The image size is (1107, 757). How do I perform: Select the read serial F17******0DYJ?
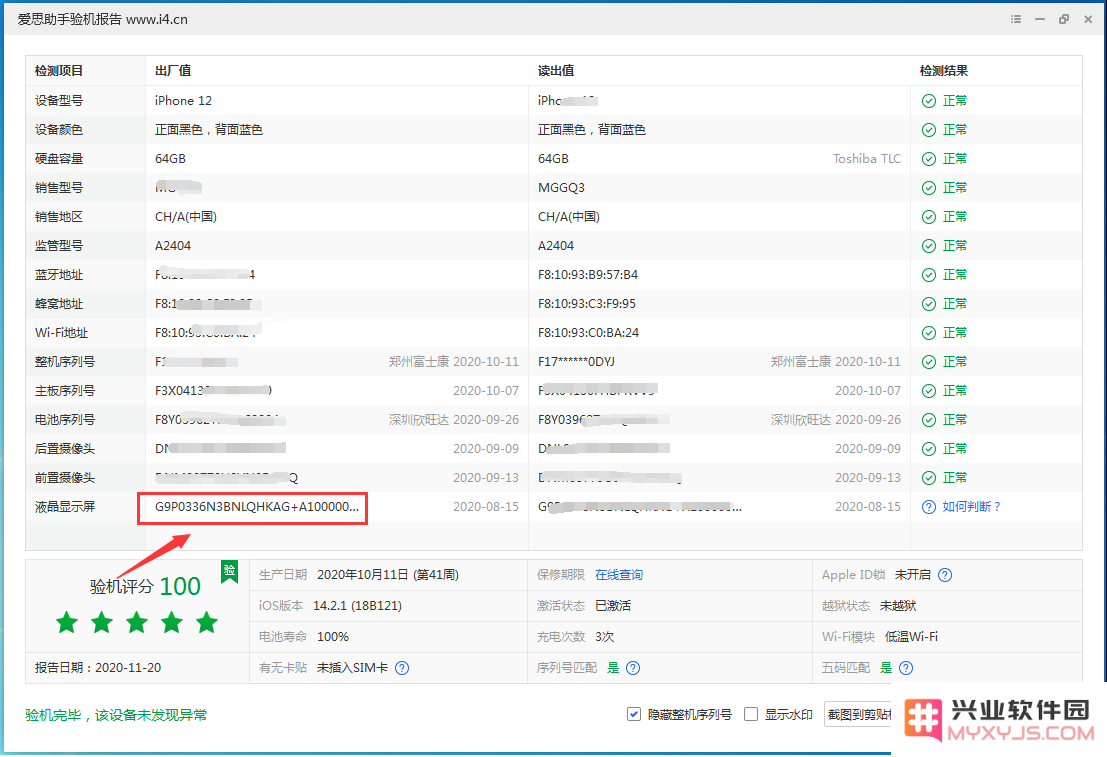click(576, 362)
